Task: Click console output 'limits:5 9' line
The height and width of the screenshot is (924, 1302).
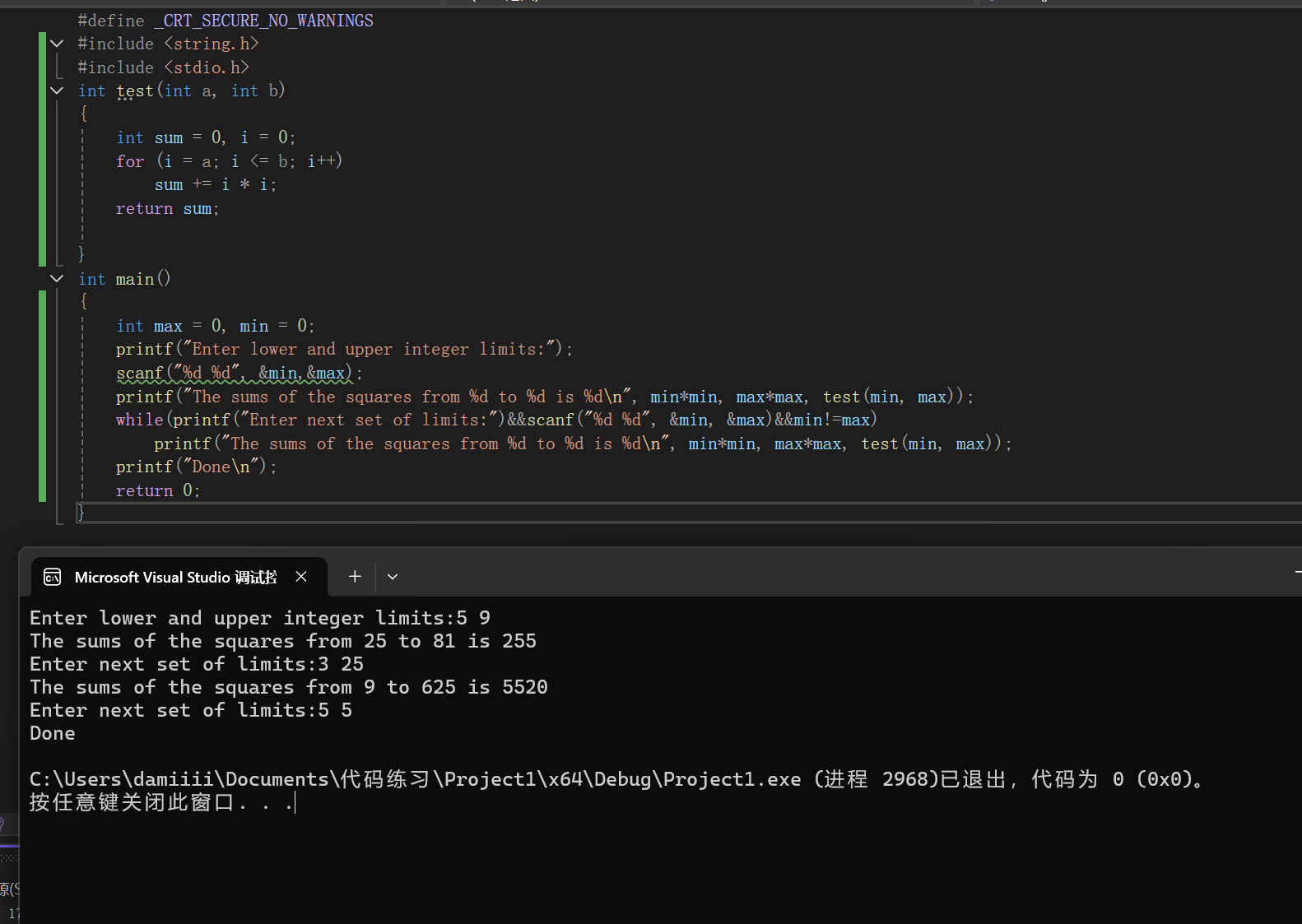Action: [260, 618]
